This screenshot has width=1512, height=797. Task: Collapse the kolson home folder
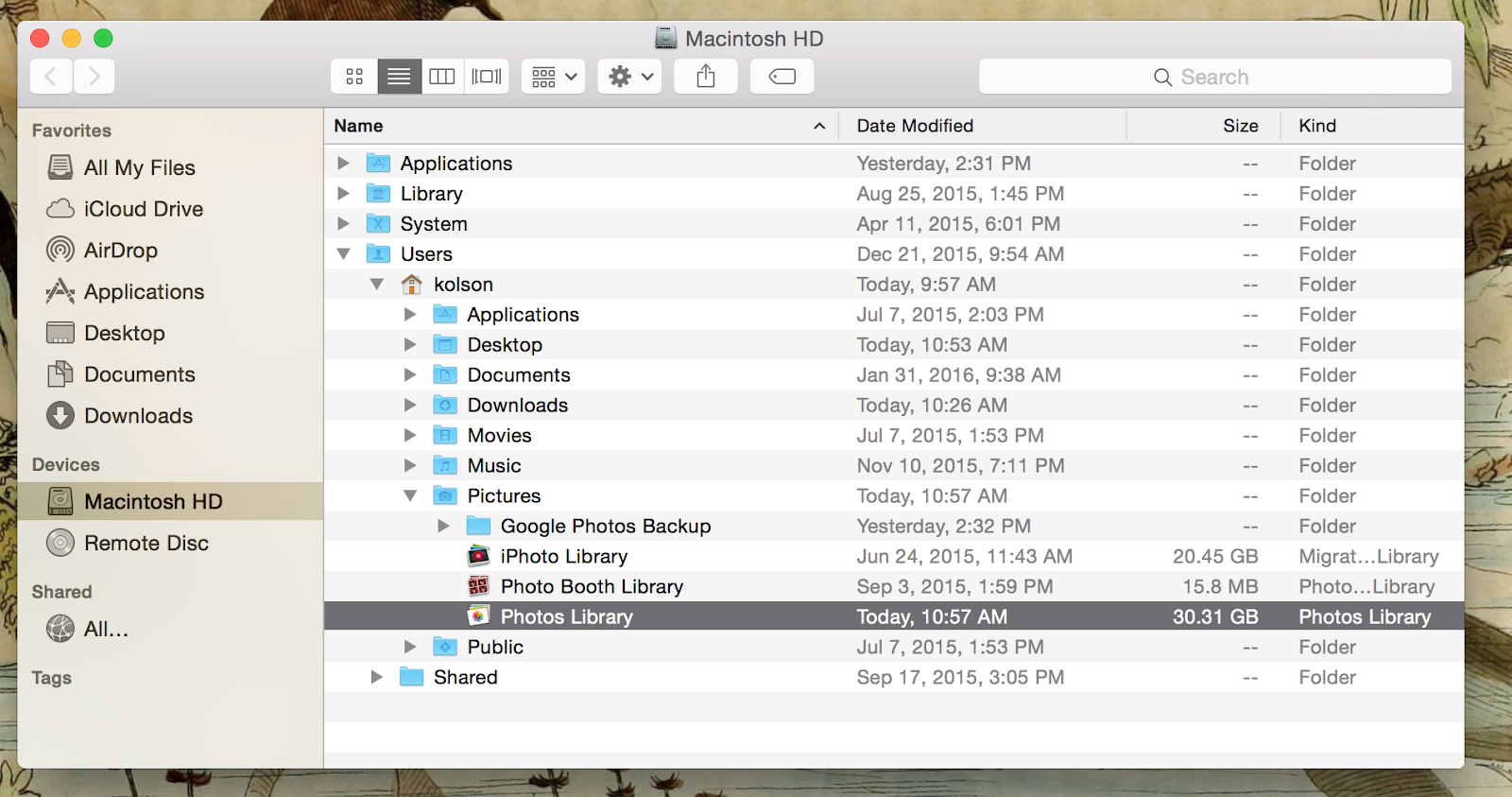point(377,285)
